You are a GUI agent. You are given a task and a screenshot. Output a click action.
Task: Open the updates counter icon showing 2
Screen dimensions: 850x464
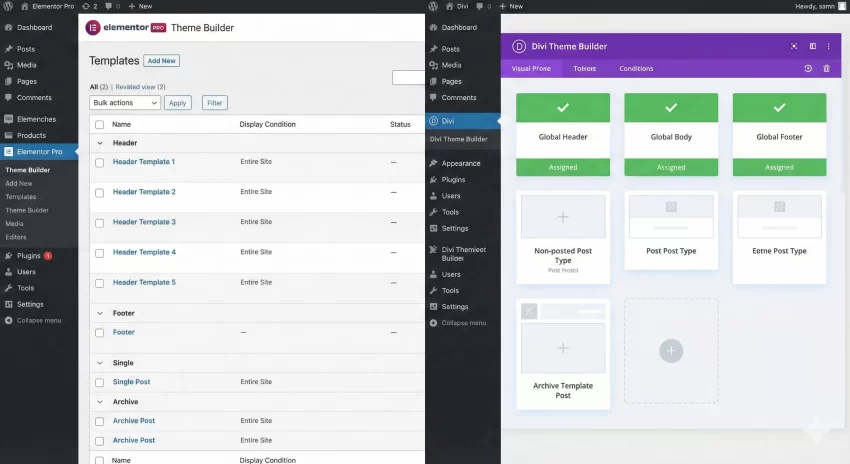point(89,7)
